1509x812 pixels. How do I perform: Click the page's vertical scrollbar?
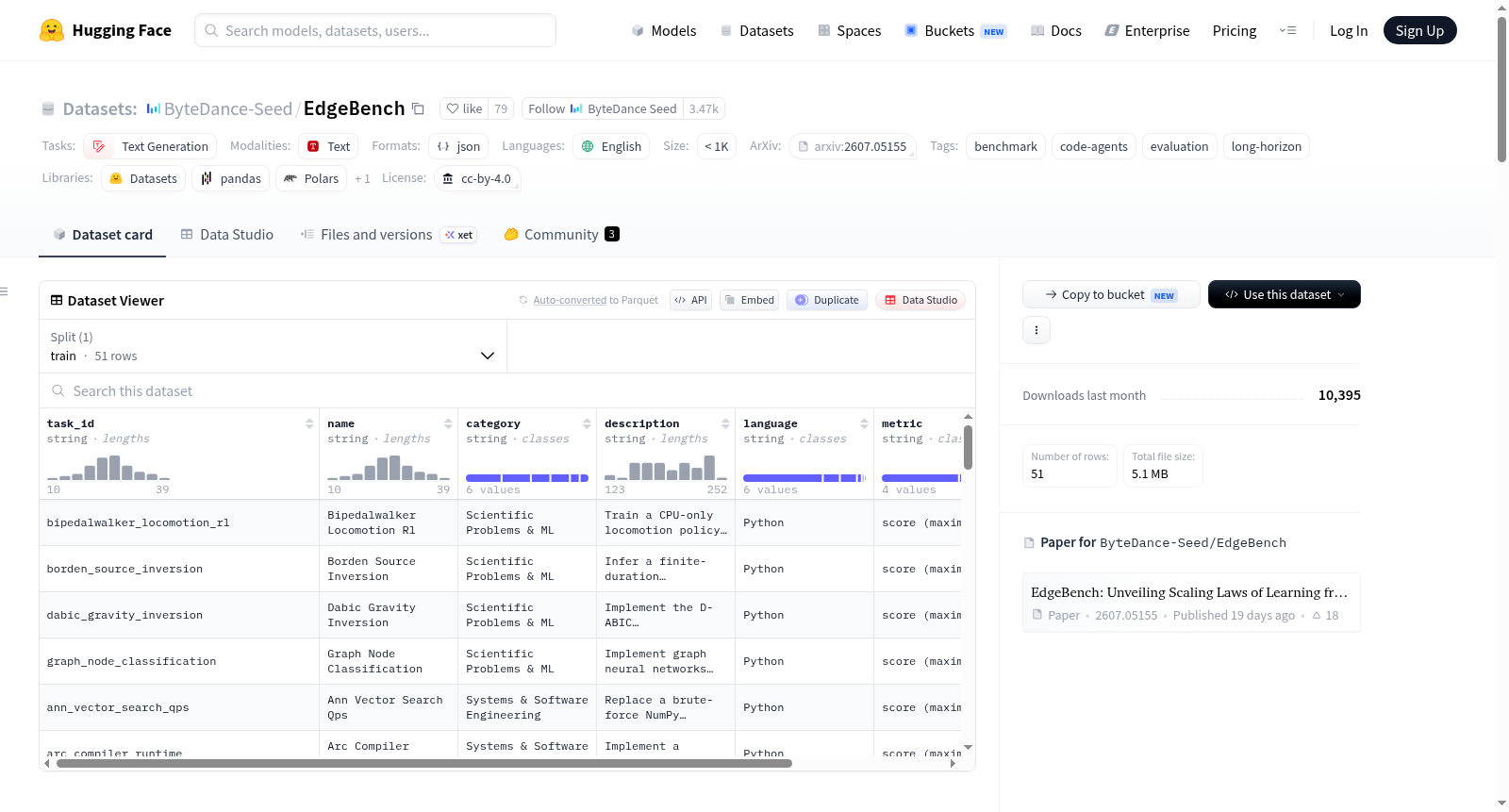pos(1501,89)
